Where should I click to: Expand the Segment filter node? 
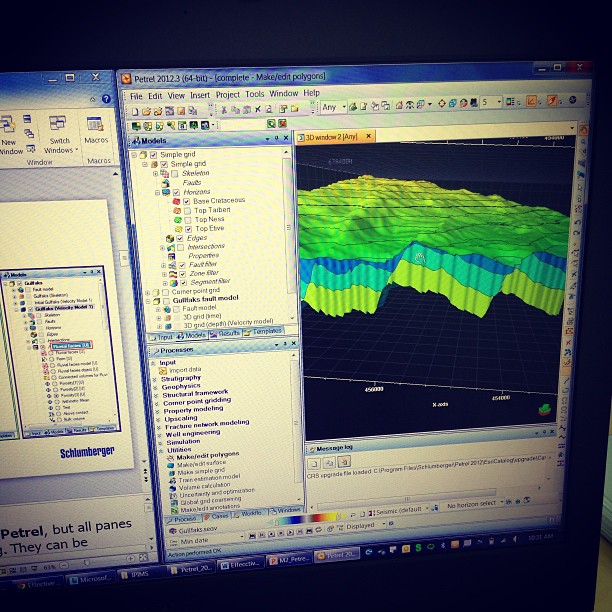pyautogui.click(x=165, y=283)
